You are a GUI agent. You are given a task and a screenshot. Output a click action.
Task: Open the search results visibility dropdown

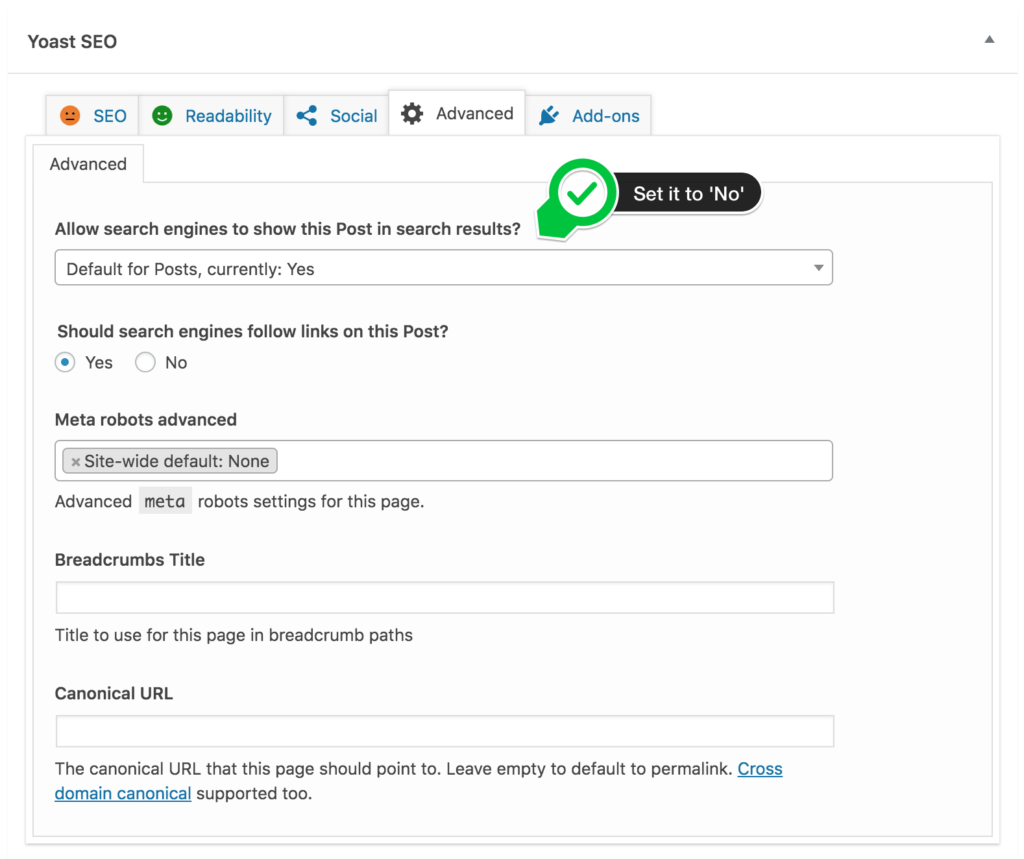443,268
